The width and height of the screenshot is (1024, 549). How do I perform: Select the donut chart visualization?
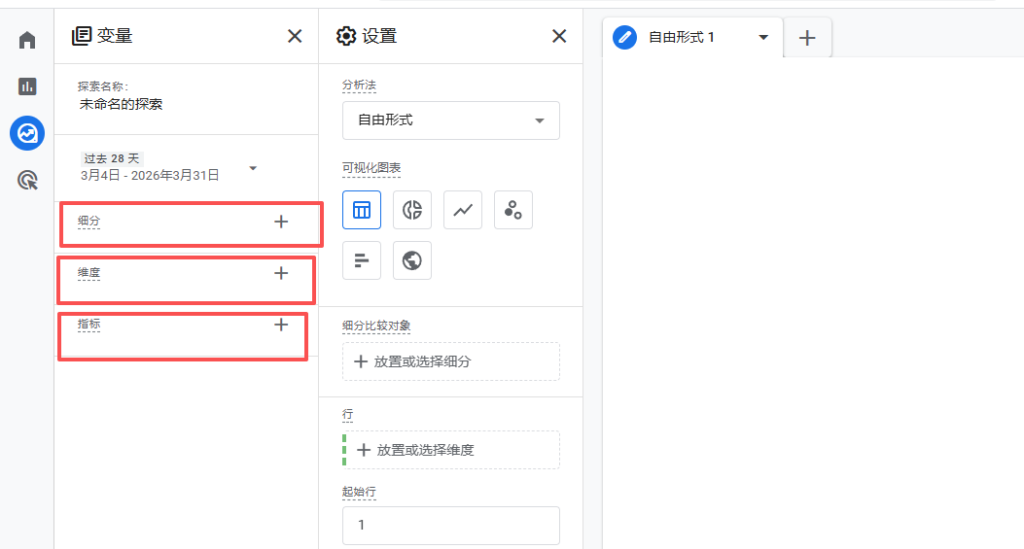coord(412,210)
